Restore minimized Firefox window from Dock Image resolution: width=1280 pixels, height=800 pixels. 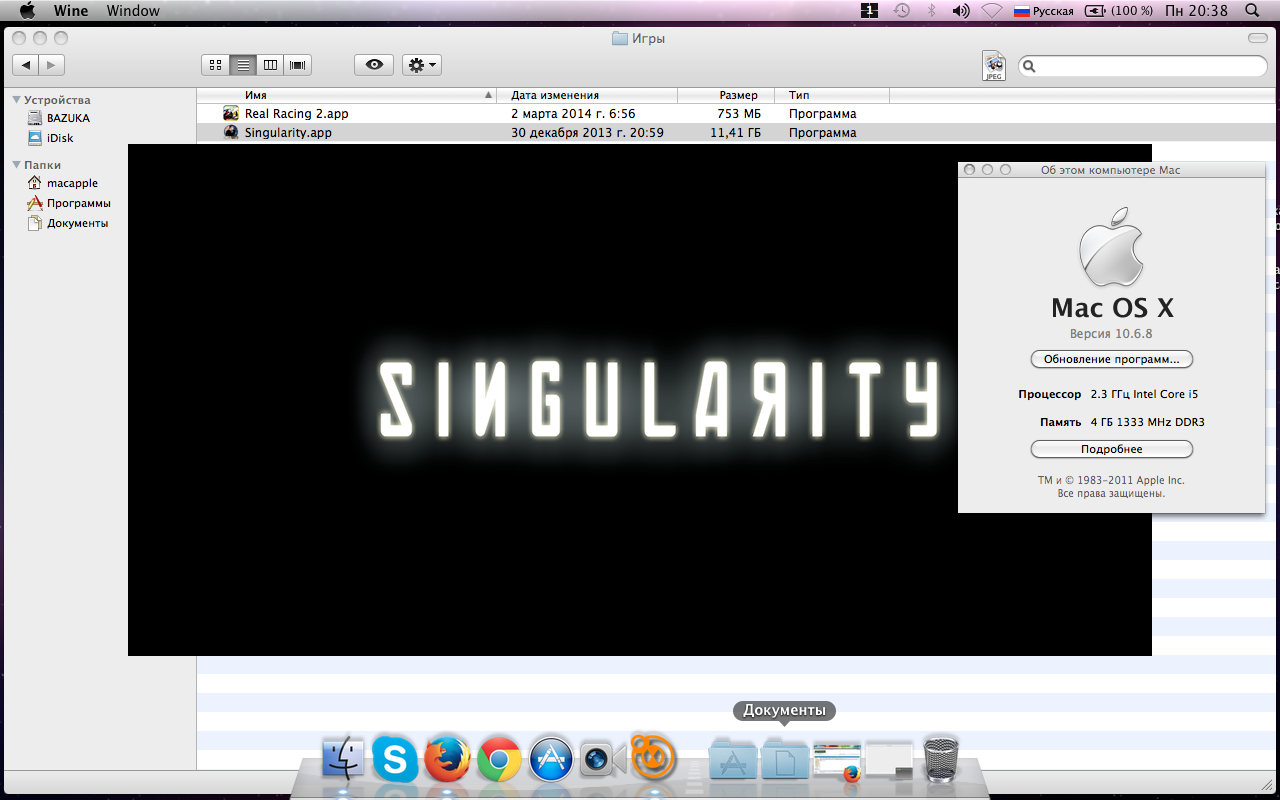pyautogui.click(x=837, y=761)
